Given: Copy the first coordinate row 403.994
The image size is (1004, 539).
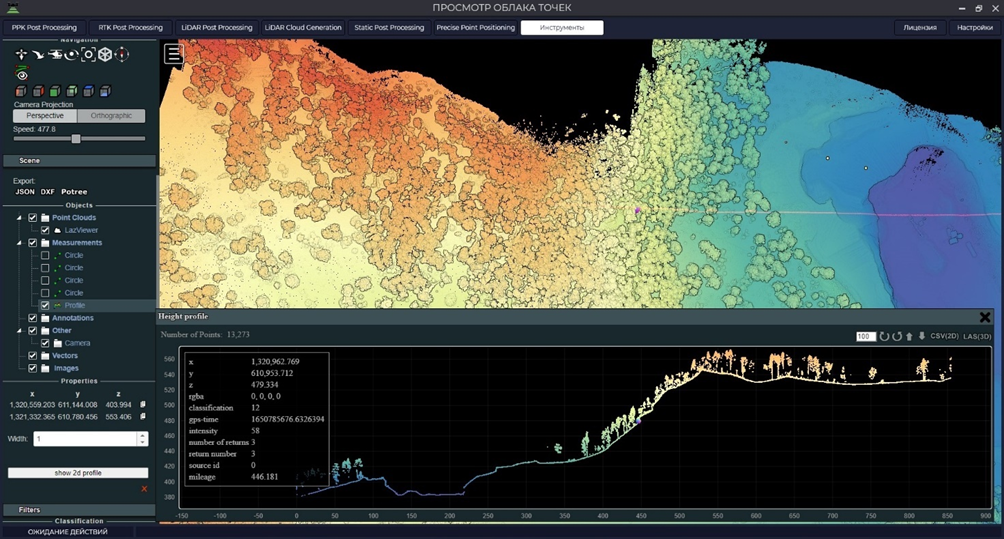Looking at the screenshot, I should 143,405.
